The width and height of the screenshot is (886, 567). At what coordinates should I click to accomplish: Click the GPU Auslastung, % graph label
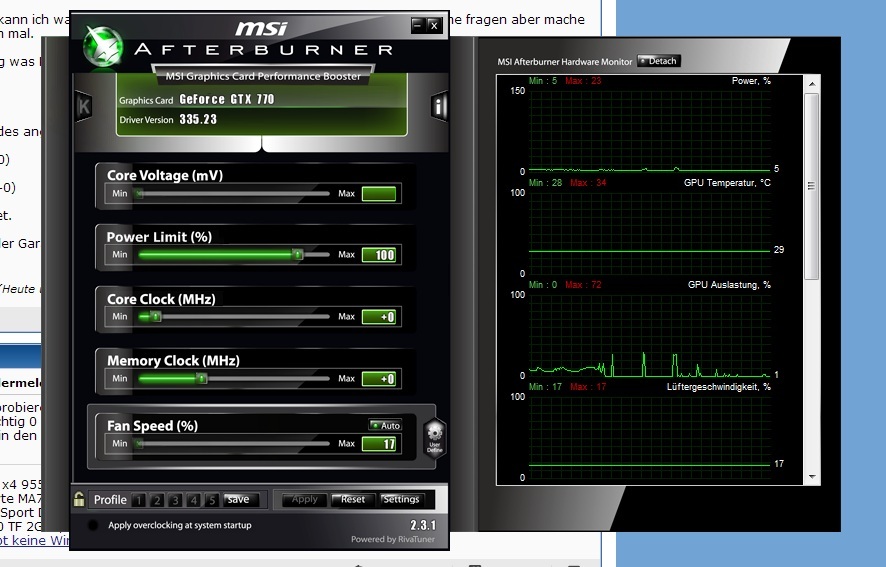[x=729, y=284]
